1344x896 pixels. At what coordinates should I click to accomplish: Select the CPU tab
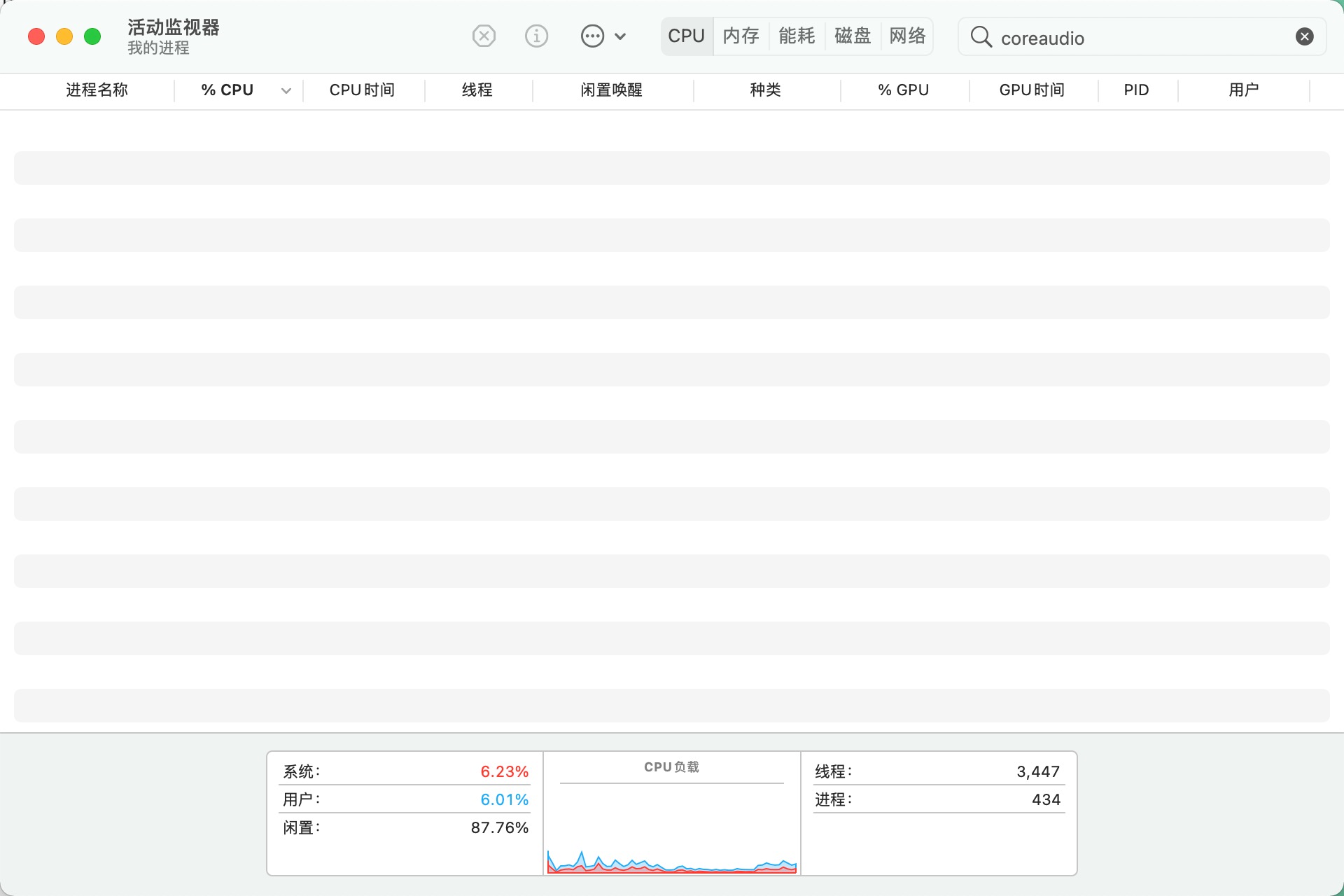coord(686,36)
